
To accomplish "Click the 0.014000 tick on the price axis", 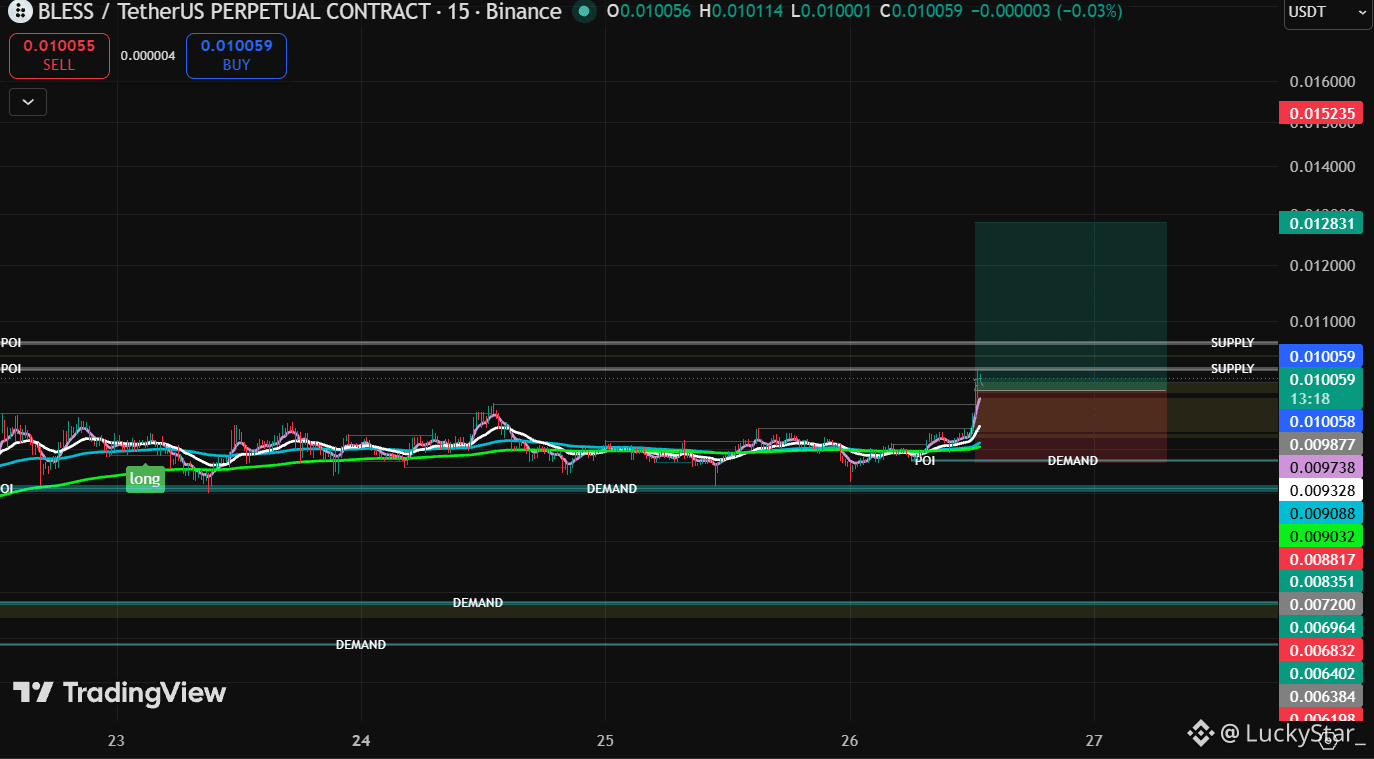I will (x=1321, y=166).
